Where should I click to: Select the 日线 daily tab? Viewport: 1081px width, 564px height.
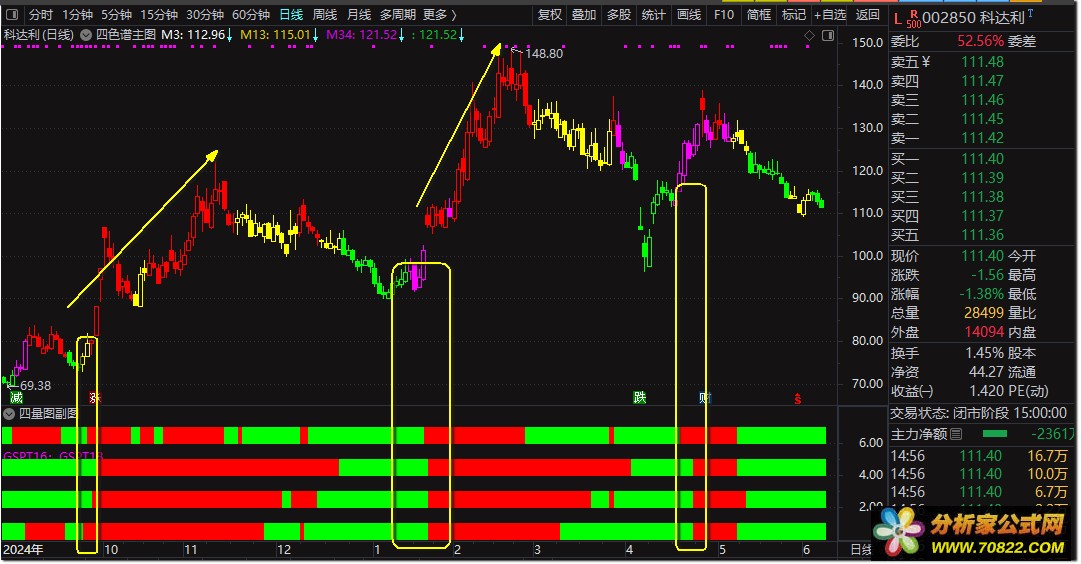pyautogui.click(x=291, y=14)
